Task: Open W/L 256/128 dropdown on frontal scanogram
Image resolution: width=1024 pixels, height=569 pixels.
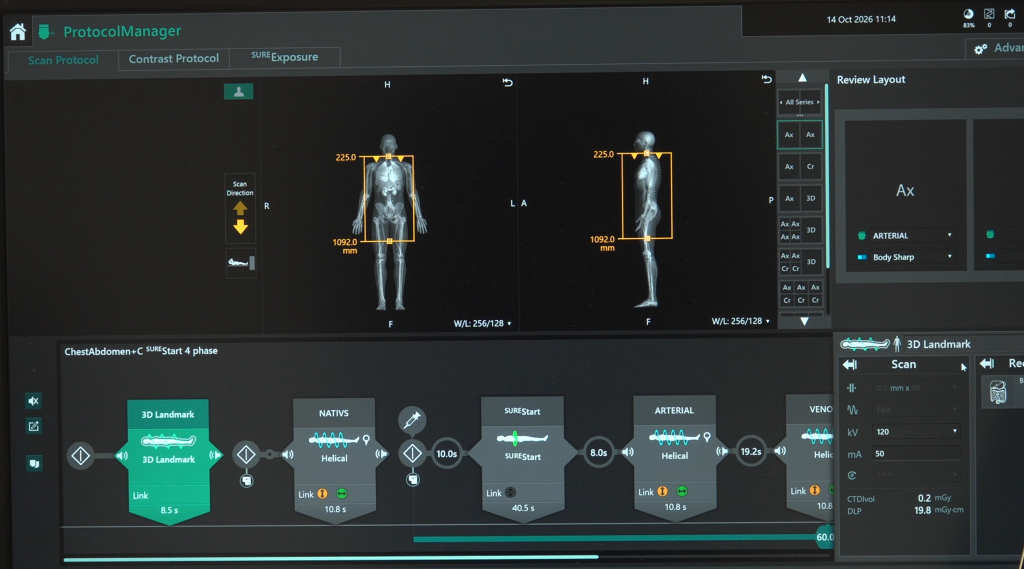Action: (483, 323)
